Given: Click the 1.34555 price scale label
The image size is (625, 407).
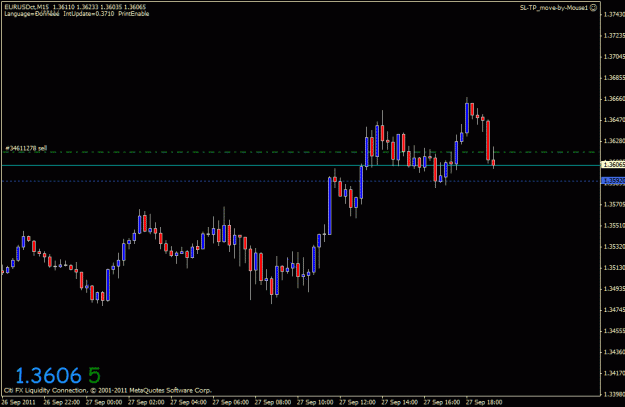Looking at the screenshot, I should point(614,331).
